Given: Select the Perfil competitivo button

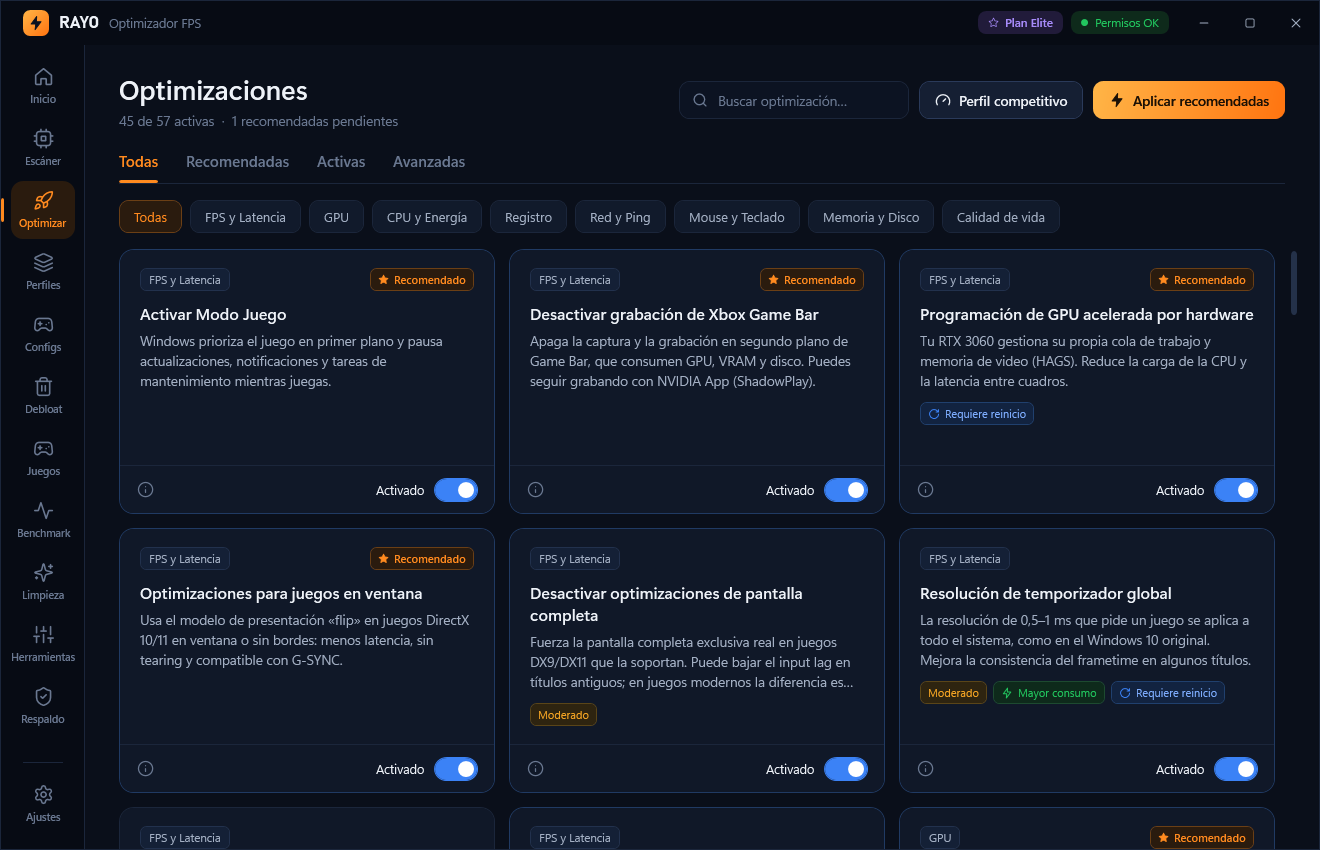Looking at the screenshot, I should point(1001,100).
